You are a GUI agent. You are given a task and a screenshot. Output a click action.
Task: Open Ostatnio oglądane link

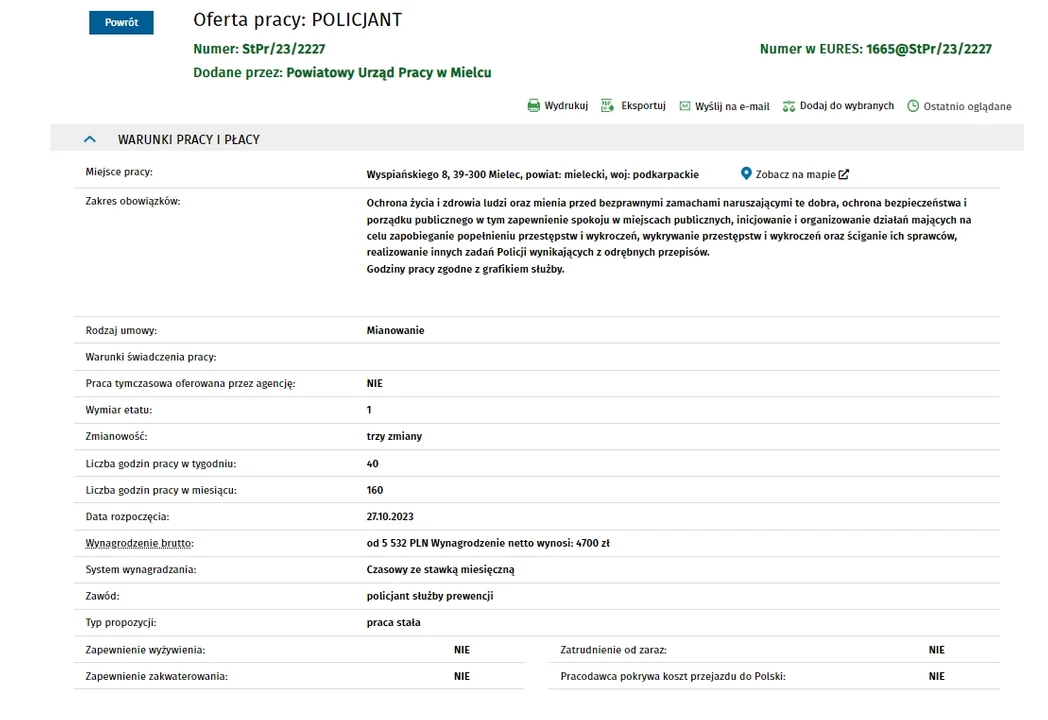tap(967, 106)
